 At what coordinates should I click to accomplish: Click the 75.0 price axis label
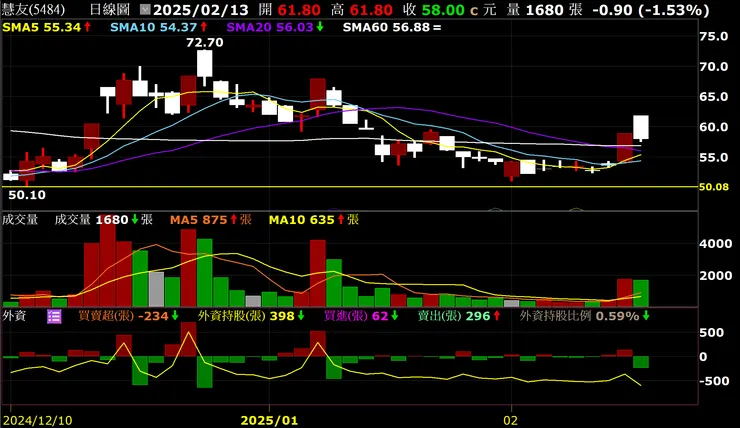[714, 36]
